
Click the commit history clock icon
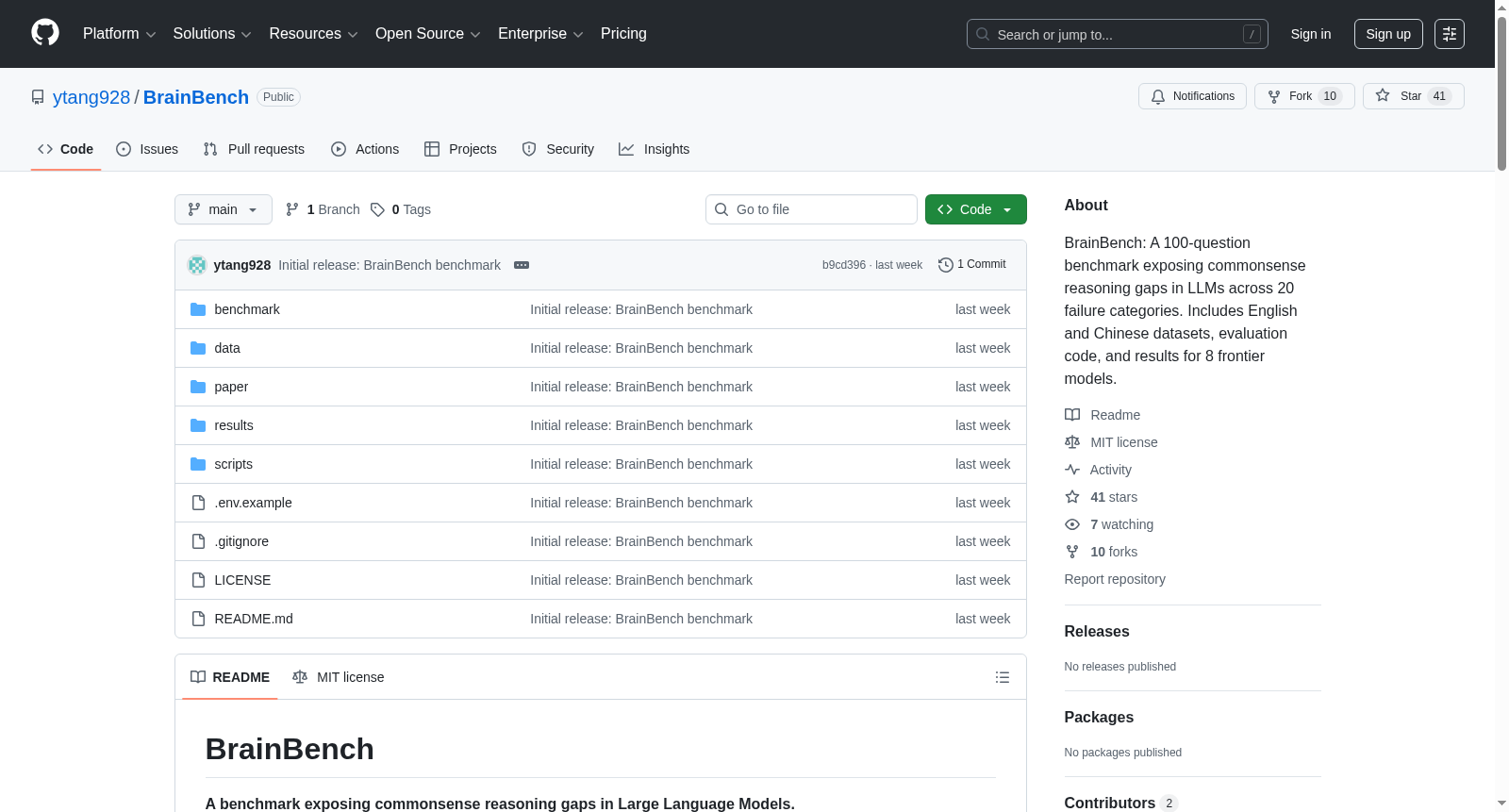pyautogui.click(x=946, y=265)
